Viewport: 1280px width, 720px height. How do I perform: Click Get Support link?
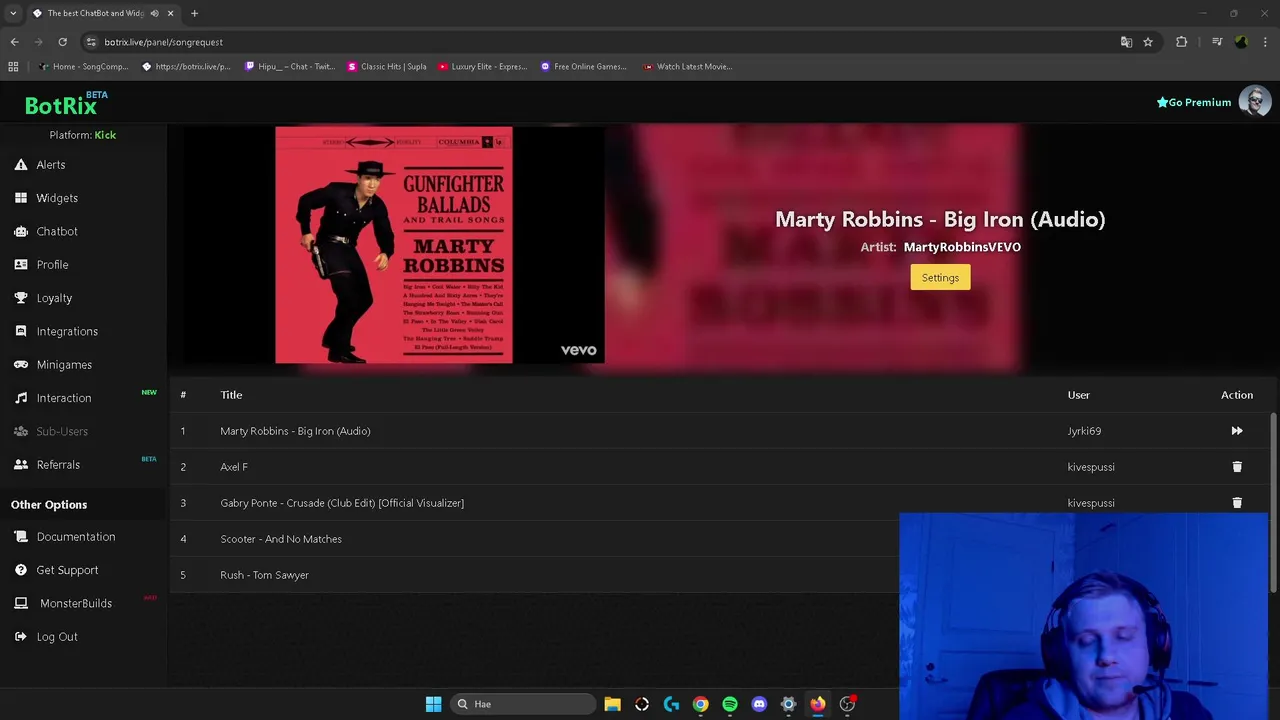click(67, 570)
